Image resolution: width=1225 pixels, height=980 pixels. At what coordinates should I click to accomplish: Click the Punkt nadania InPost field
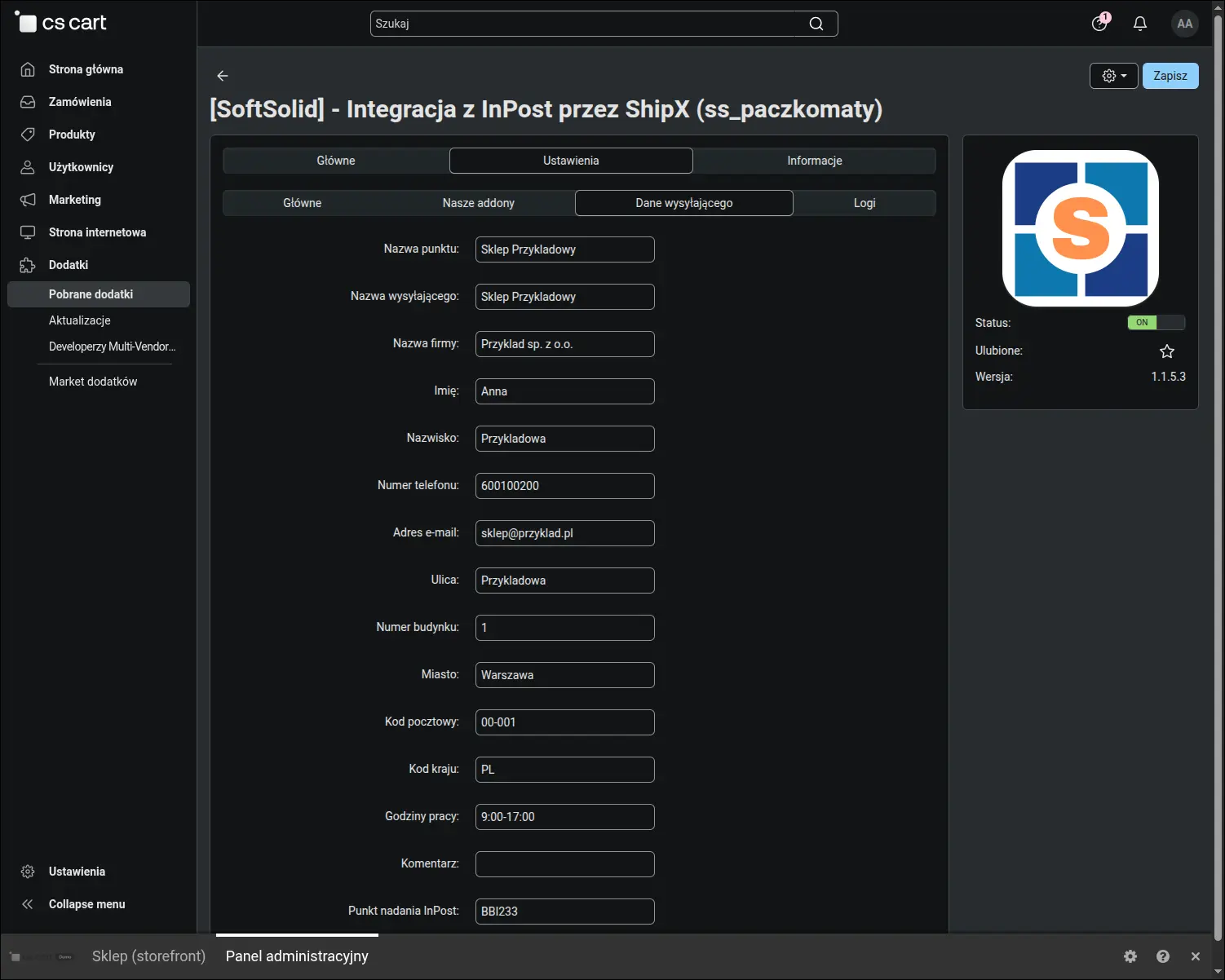(x=565, y=912)
